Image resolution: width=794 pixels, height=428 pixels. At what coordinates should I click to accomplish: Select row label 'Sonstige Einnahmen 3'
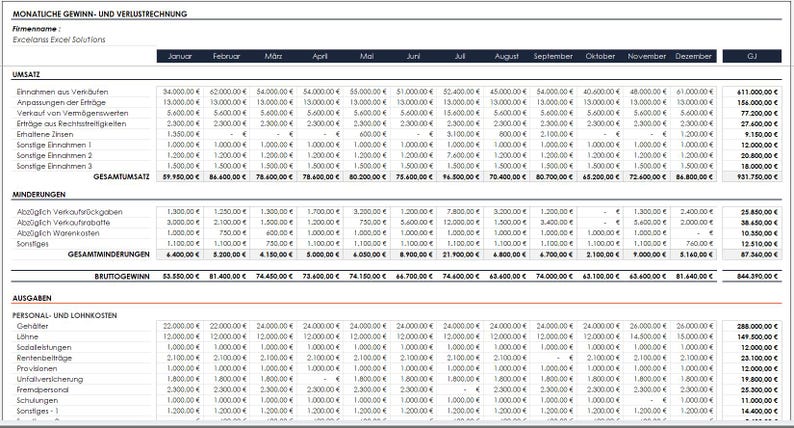[x=54, y=167]
